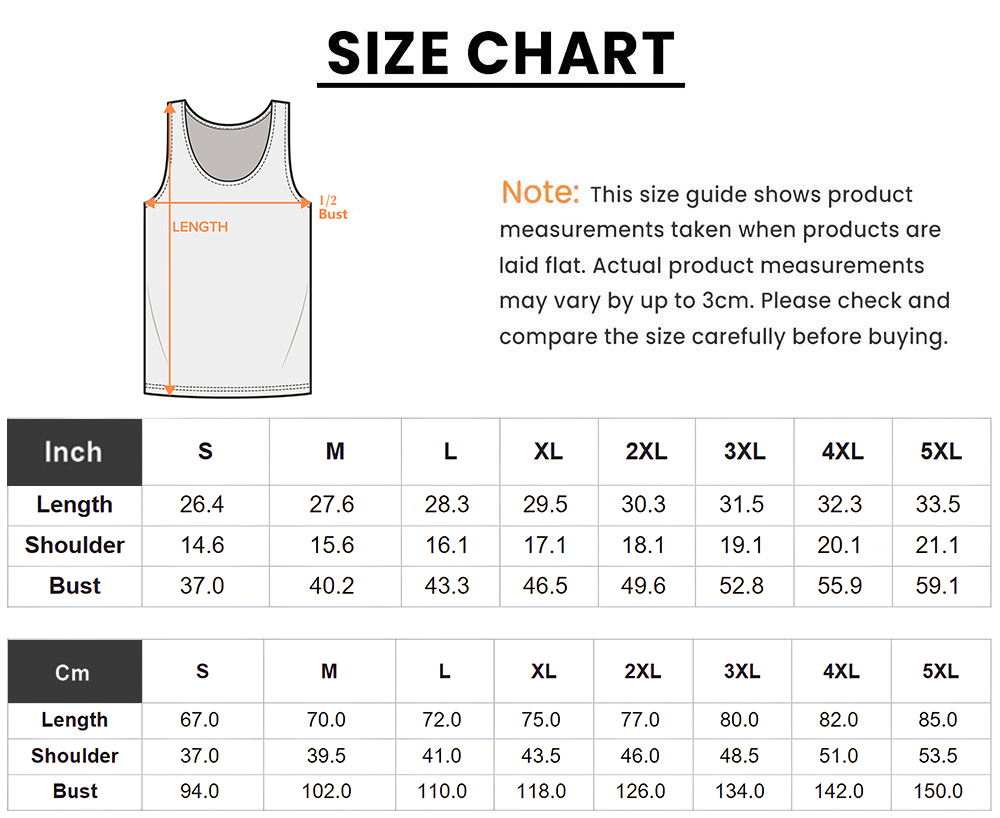Screen dimensions: 1000x818
Task: Click the 46.5 bust value for size XL
Action: [x=545, y=586]
